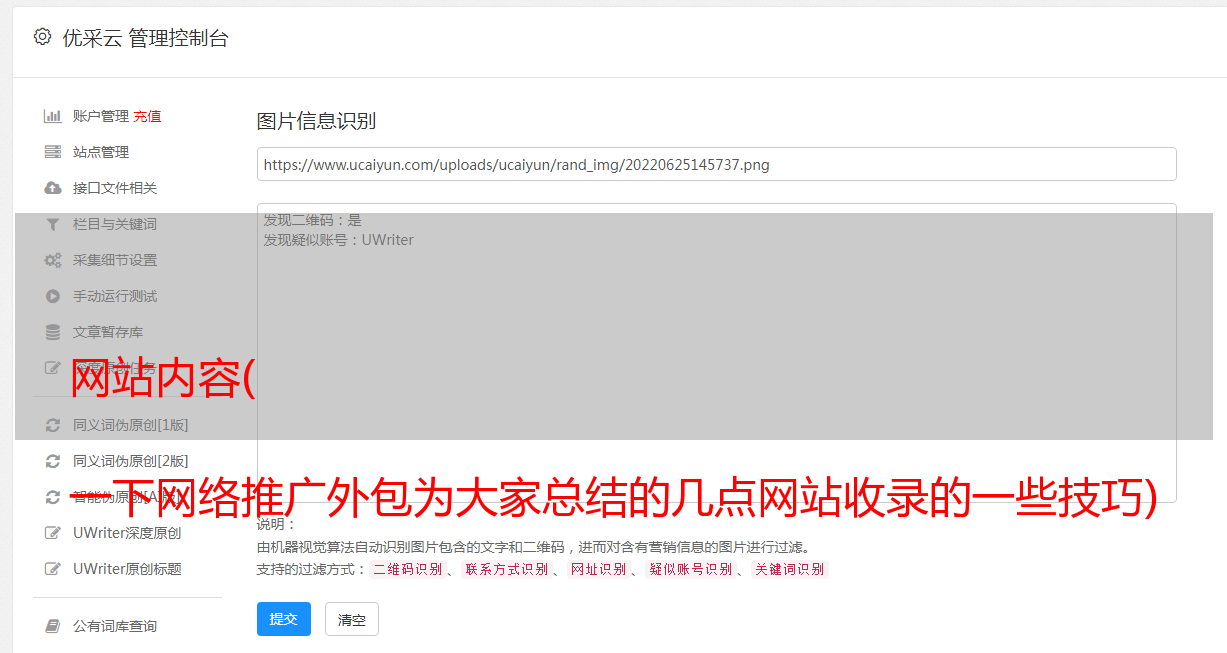Click the 优采云 管理控制台 header title
This screenshot has height=653, width=1227.
pyautogui.click(x=145, y=38)
